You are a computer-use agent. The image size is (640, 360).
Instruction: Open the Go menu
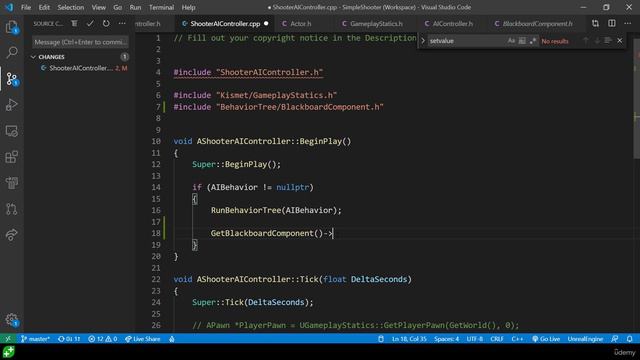118,7
